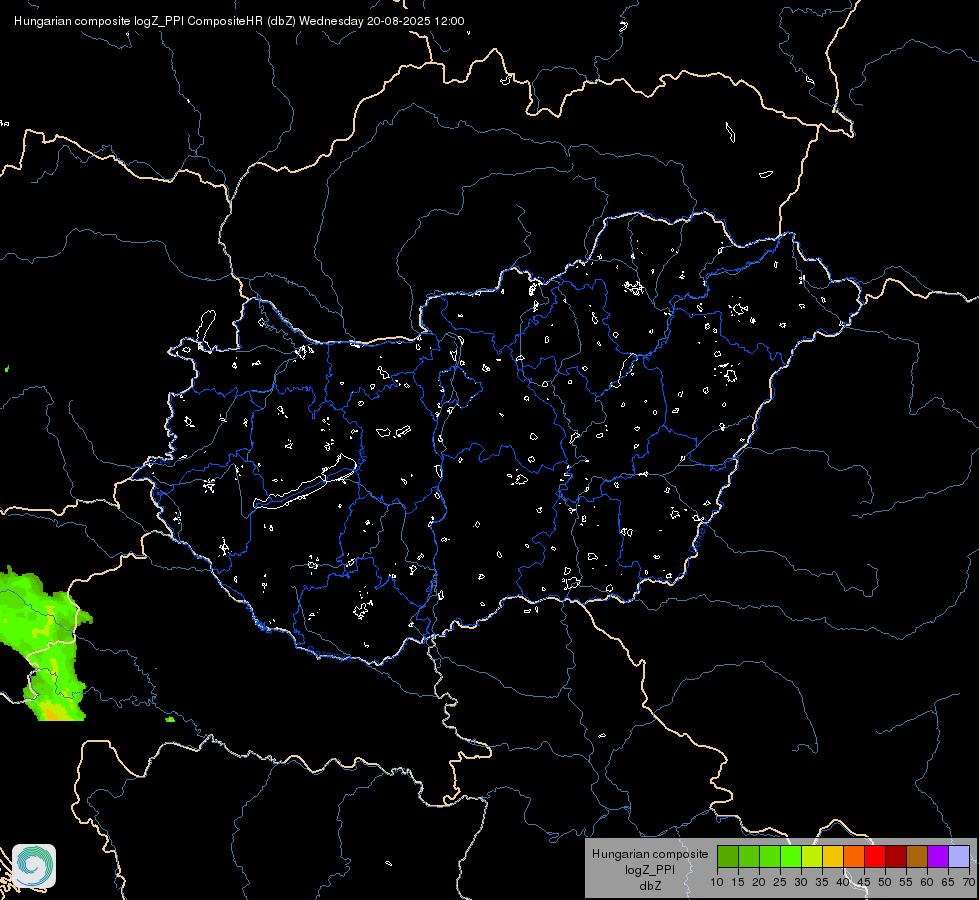The image size is (979, 900).
Task: Click the 'Hungarian composite logZ_PPI CompositeHR' title text
Action: [x=139, y=21]
